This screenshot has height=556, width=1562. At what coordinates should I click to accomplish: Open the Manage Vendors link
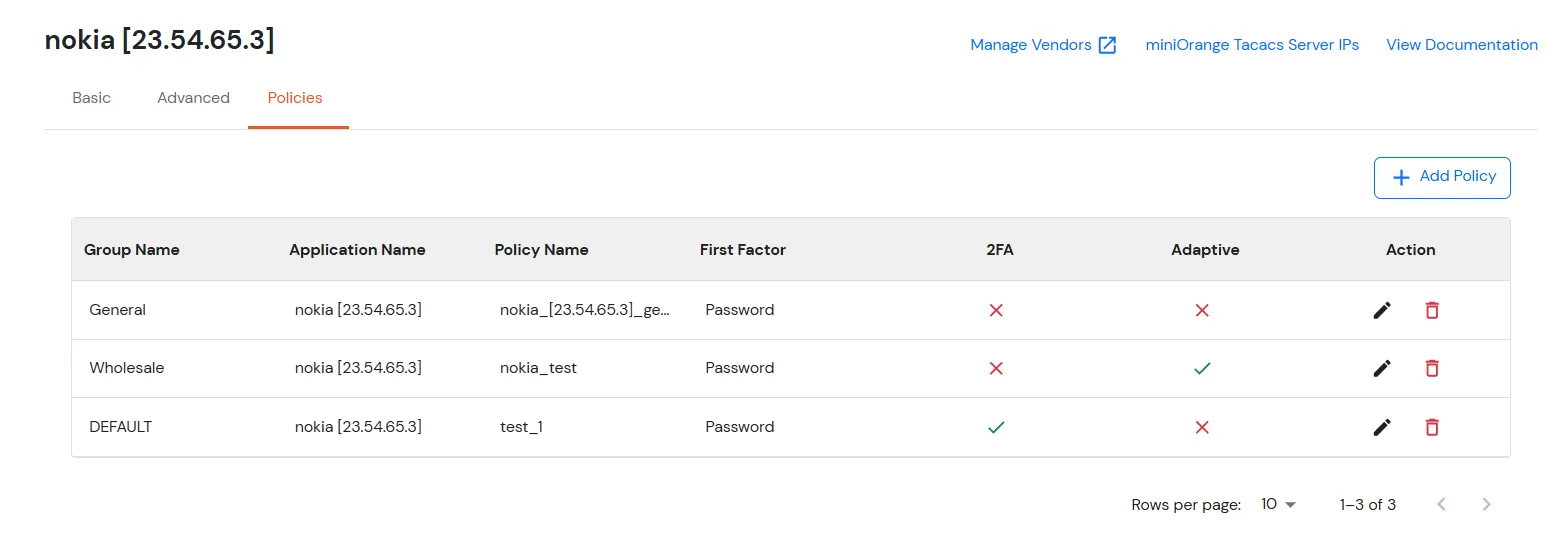1031,45
